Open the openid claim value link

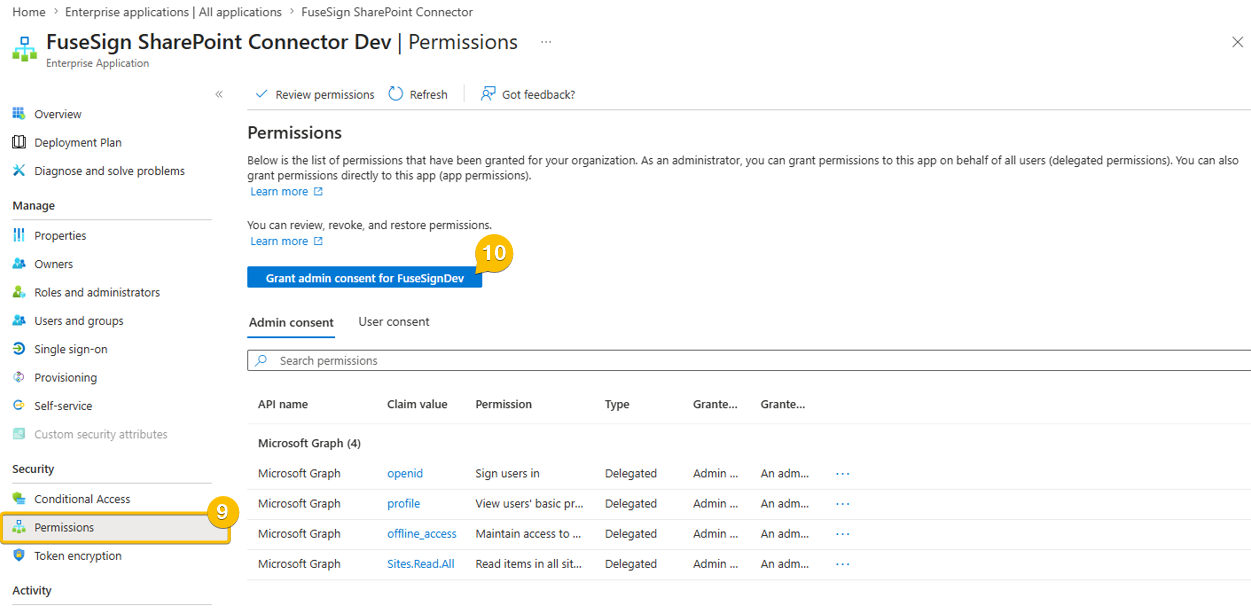click(405, 474)
